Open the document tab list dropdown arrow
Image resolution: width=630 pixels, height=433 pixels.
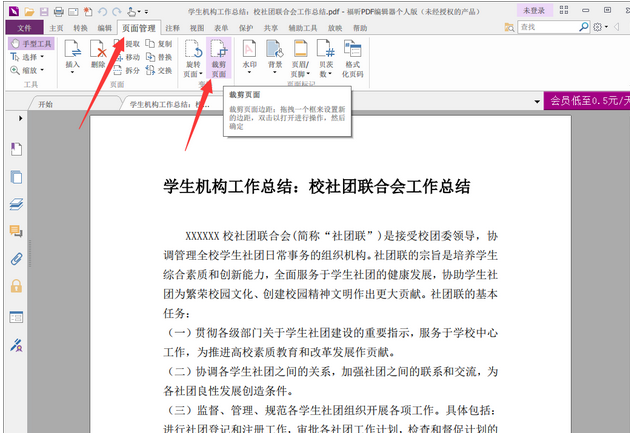537,102
